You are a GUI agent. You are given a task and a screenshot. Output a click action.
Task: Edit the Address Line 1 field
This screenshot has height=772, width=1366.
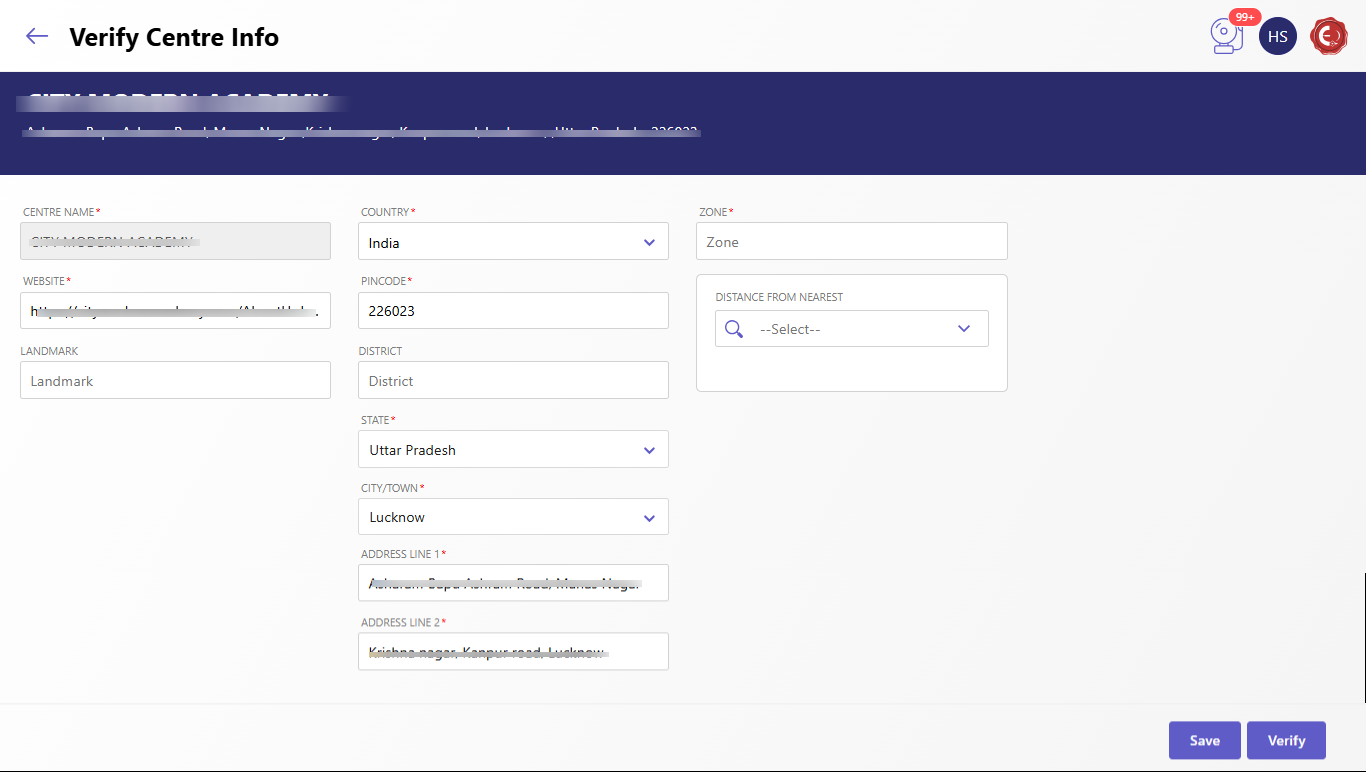click(513, 583)
